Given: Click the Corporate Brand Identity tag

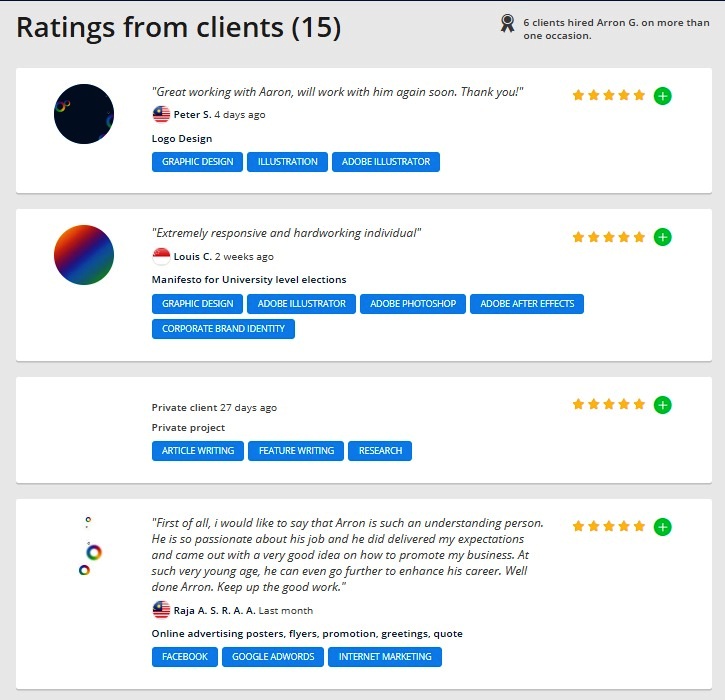Looking at the screenshot, I should tap(223, 329).
